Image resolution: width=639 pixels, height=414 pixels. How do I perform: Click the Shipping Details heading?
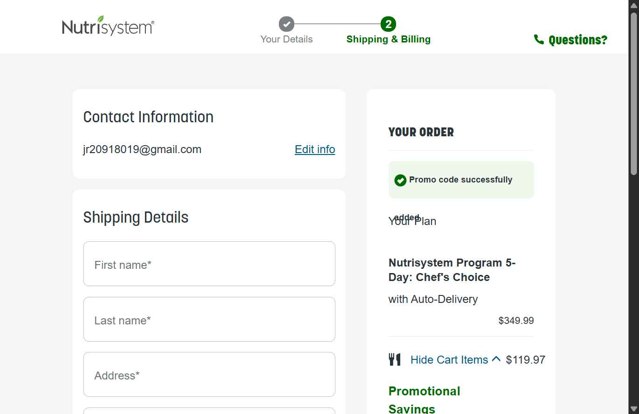click(x=136, y=217)
